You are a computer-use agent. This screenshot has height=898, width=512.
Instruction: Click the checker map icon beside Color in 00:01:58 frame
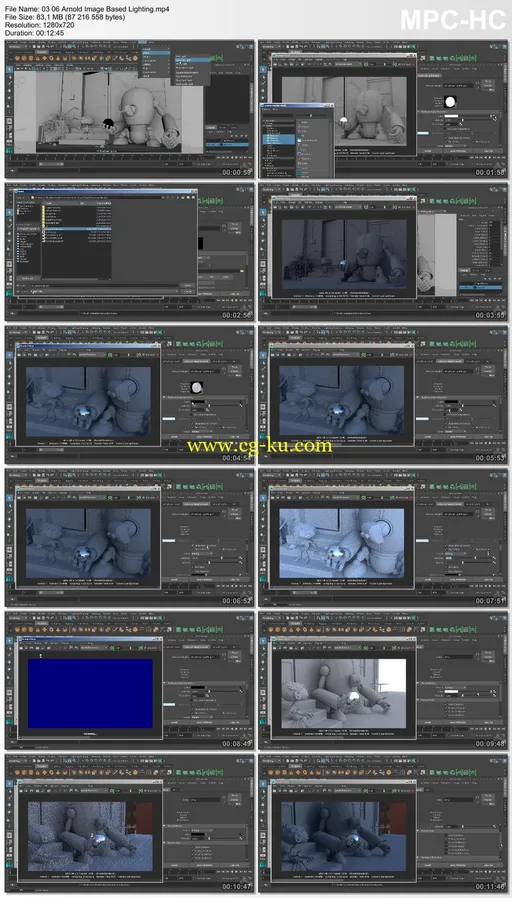pos(494,117)
